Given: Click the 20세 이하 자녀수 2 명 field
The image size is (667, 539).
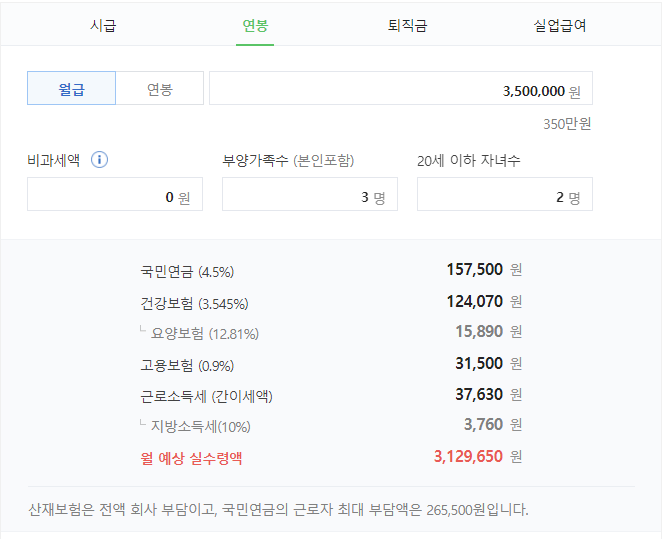Looking at the screenshot, I should (x=505, y=194).
